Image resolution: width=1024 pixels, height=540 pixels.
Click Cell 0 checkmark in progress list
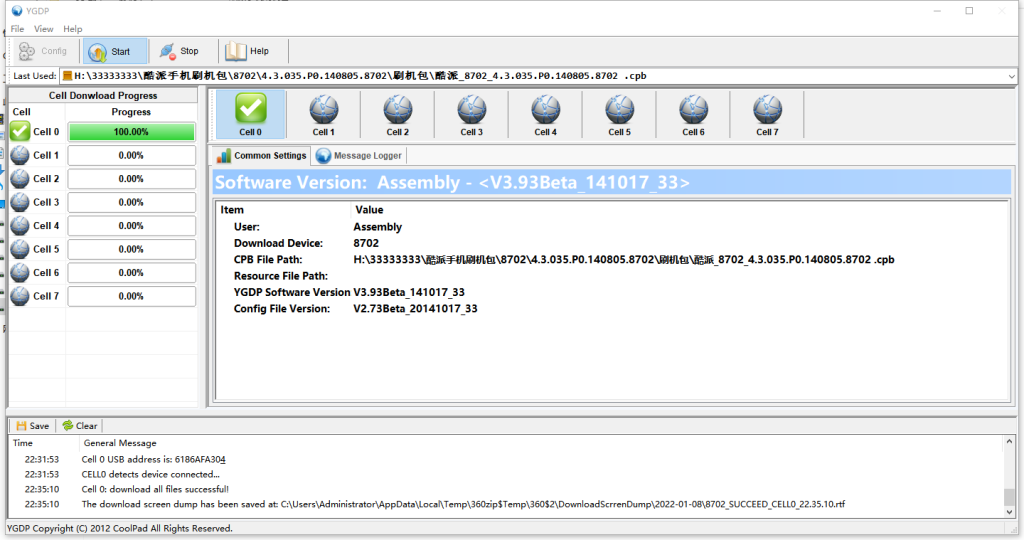pyautogui.click(x=21, y=131)
